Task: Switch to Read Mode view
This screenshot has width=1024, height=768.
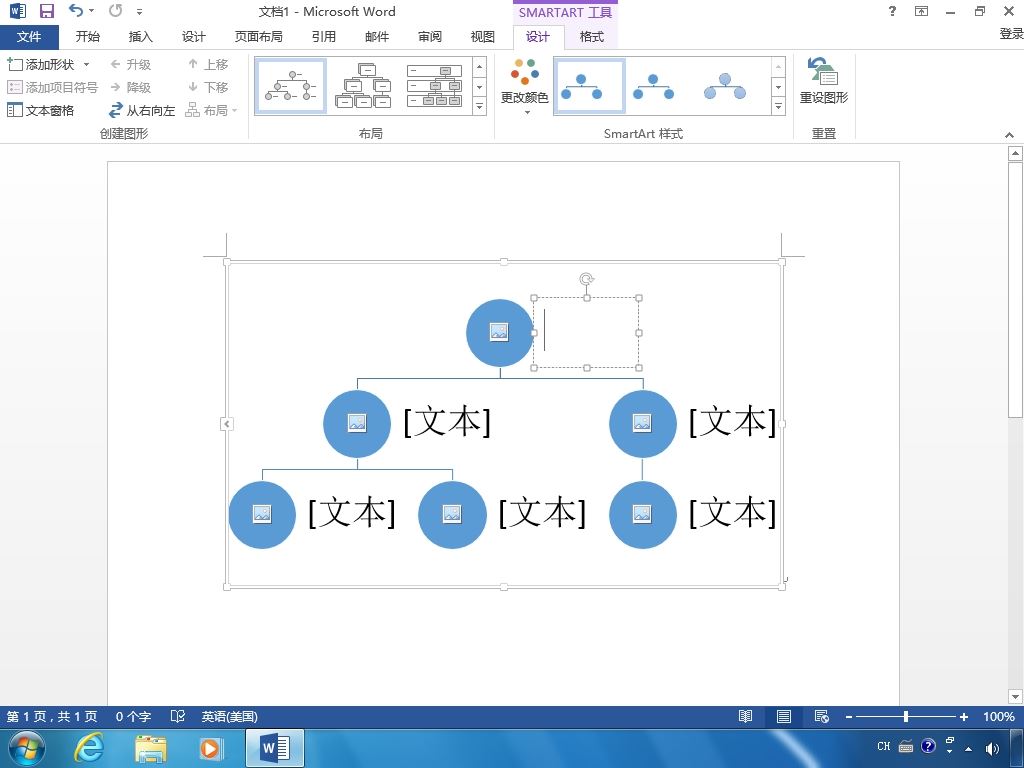Action: tap(745, 716)
